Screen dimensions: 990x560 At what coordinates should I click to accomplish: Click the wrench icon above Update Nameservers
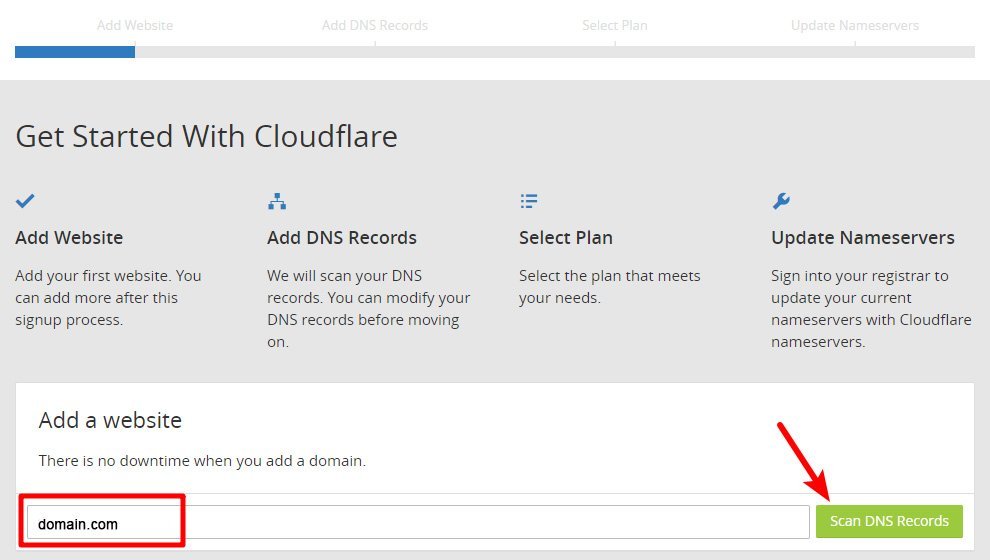[781, 201]
